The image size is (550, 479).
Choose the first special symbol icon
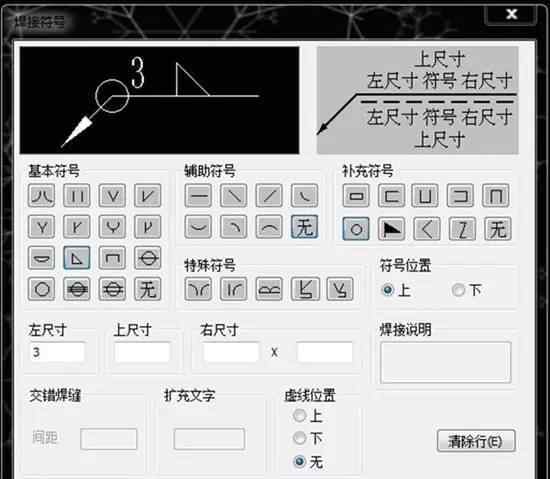(198, 289)
